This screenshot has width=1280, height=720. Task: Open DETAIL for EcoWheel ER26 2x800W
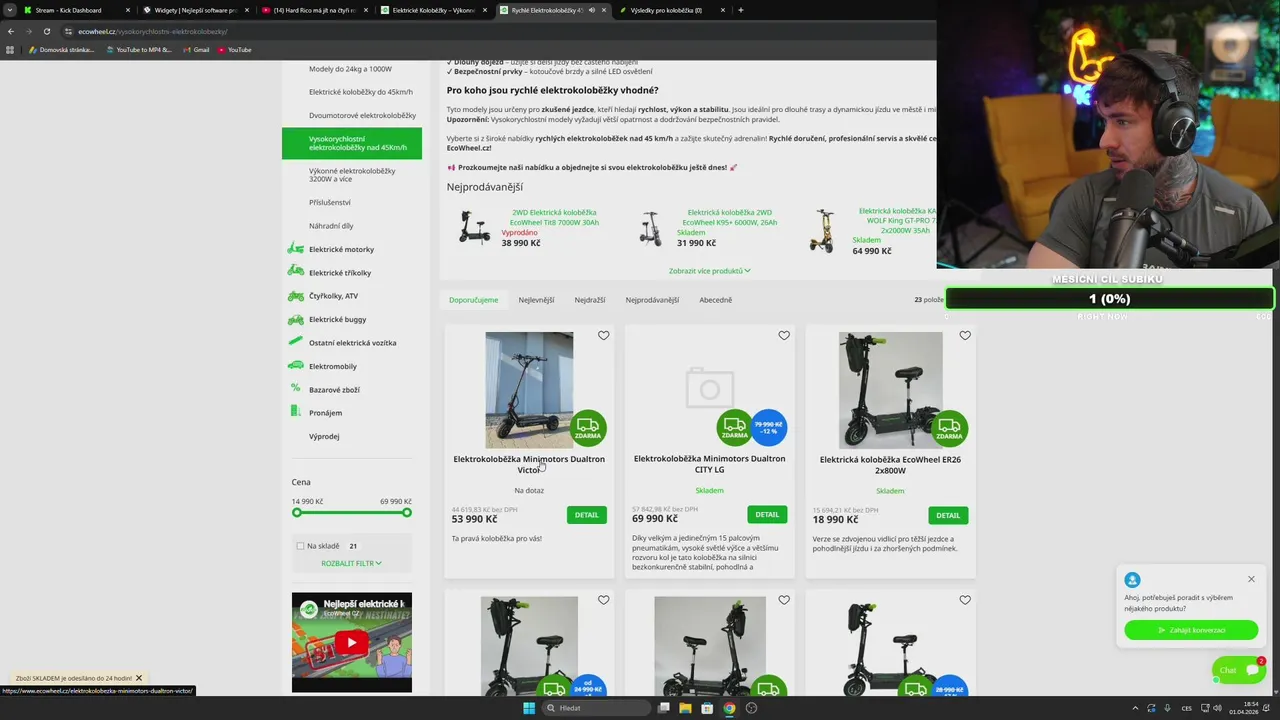coord(948,515)
